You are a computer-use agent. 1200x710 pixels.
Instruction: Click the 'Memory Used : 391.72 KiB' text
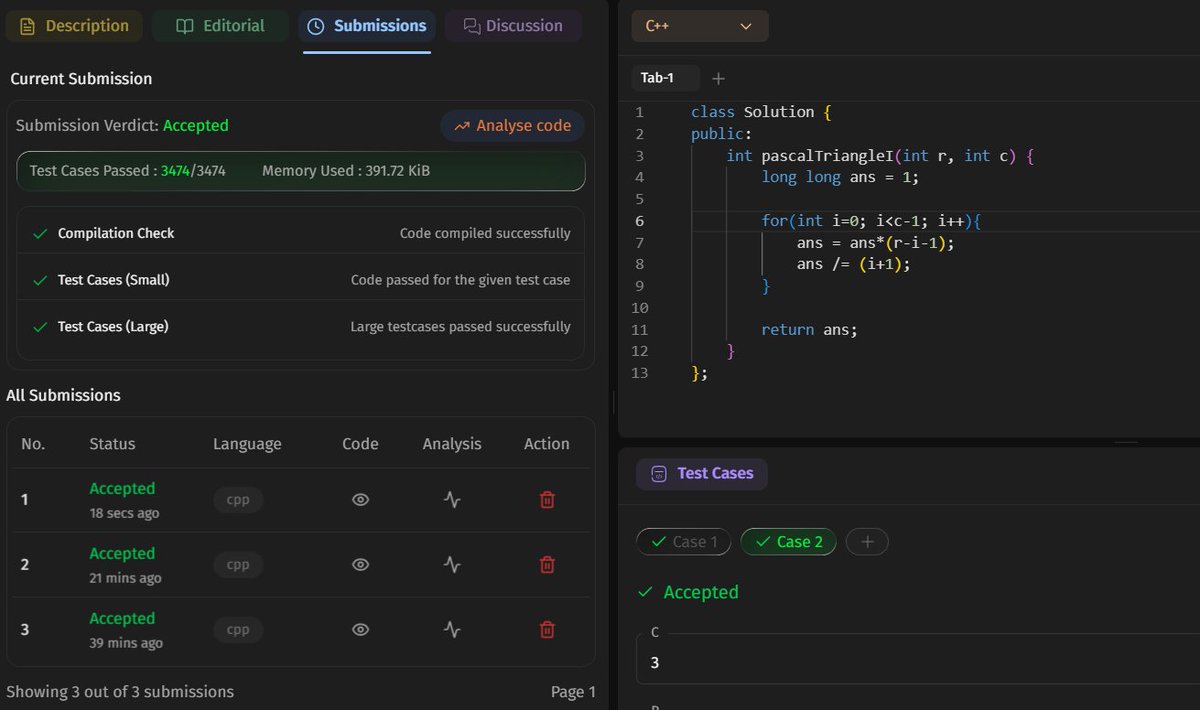(x=346, y=171)
